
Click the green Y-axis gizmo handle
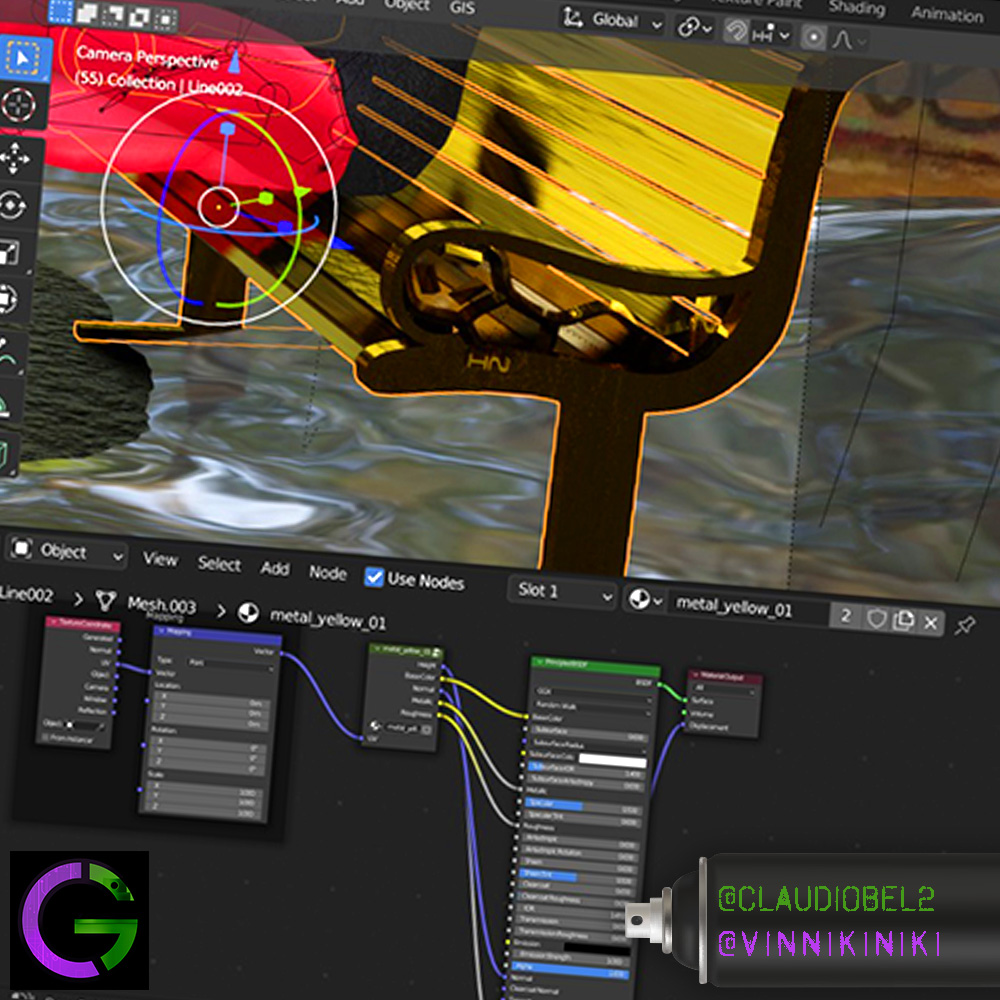[266, 198]
